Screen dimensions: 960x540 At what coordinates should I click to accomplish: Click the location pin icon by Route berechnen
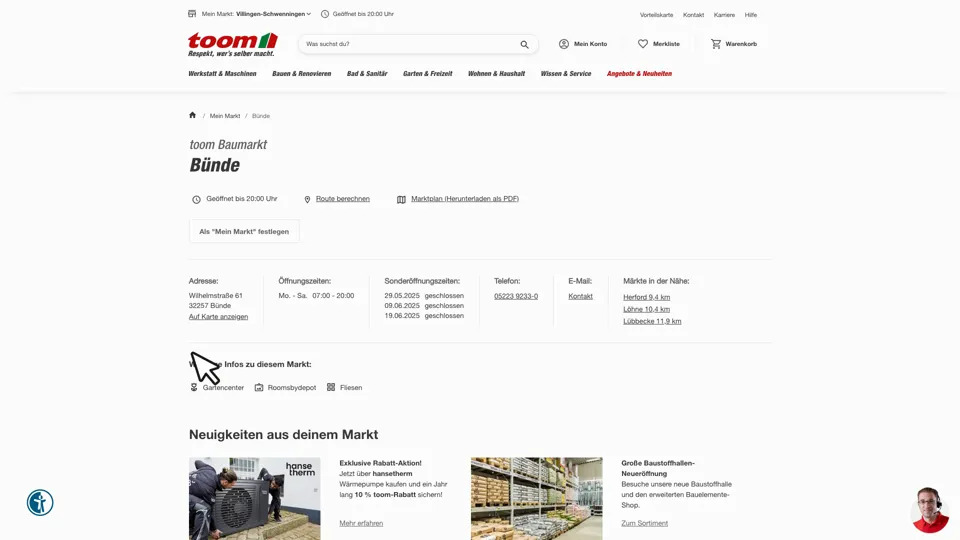(307, 199)
